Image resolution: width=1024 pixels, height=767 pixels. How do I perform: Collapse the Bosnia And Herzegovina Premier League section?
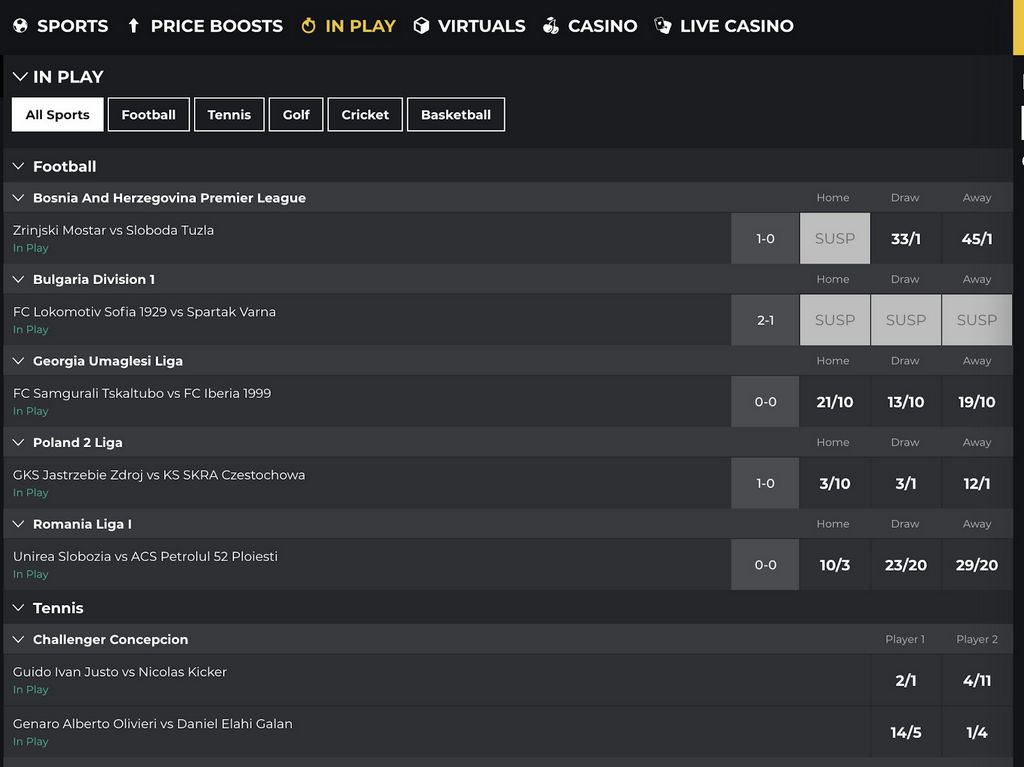click(x=17, y=197)
